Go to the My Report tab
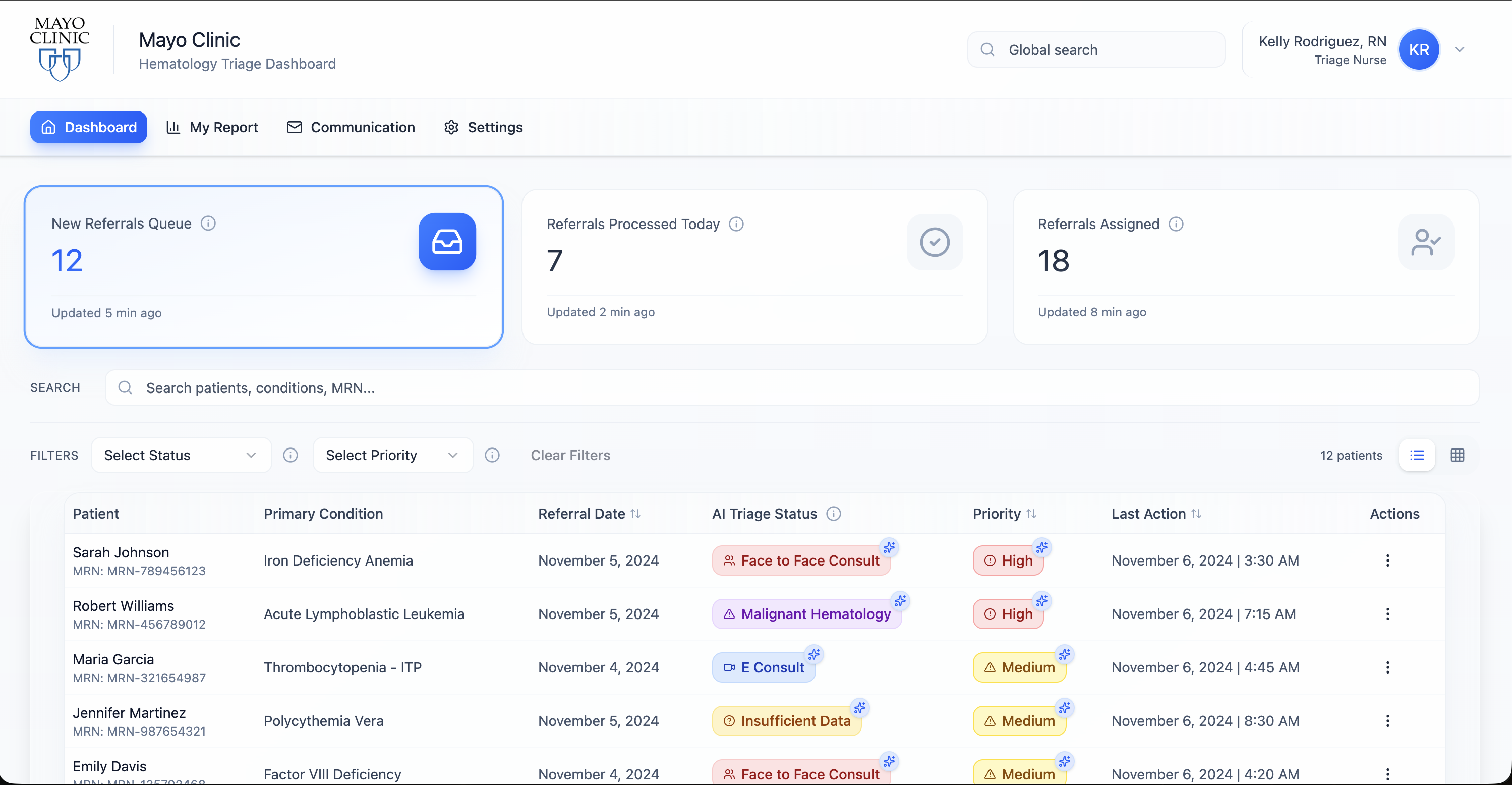Viewport: 1512px width, 785px height. (x=212, y=127)
